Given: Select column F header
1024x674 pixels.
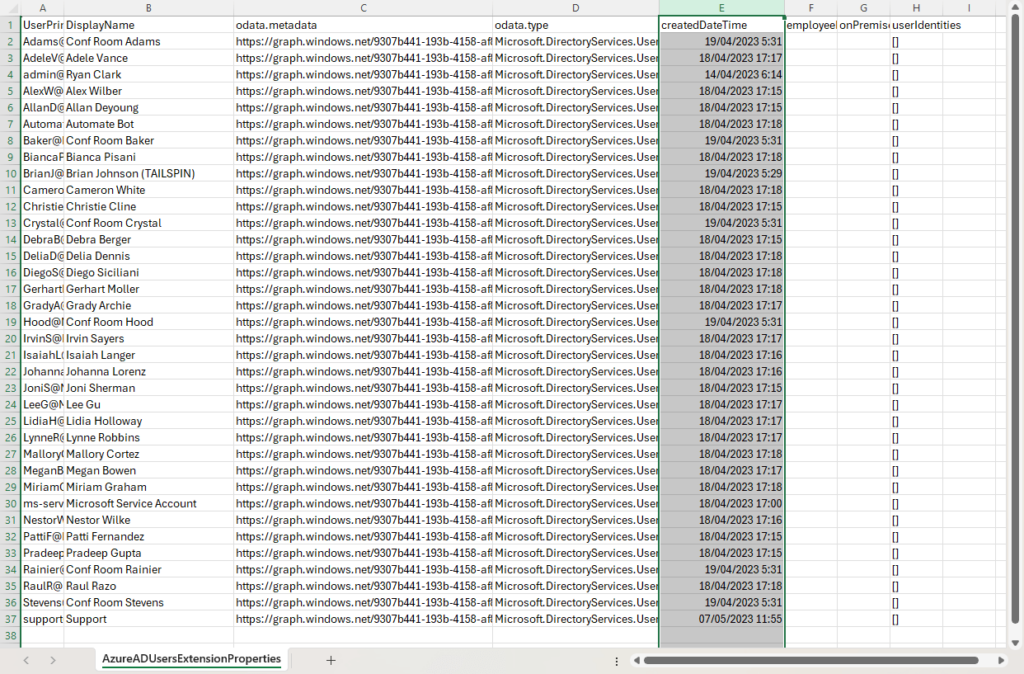Looking at the screenshot, I should (x=811, y=8).
